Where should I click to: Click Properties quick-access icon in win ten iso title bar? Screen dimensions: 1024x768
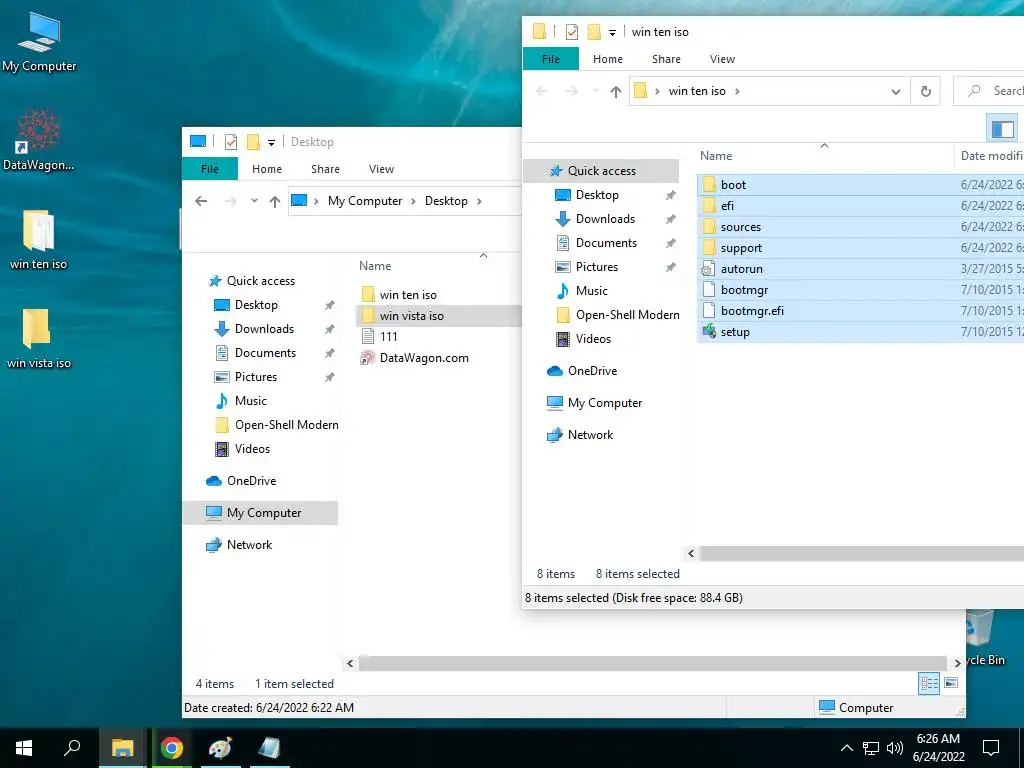coord(571,32)
